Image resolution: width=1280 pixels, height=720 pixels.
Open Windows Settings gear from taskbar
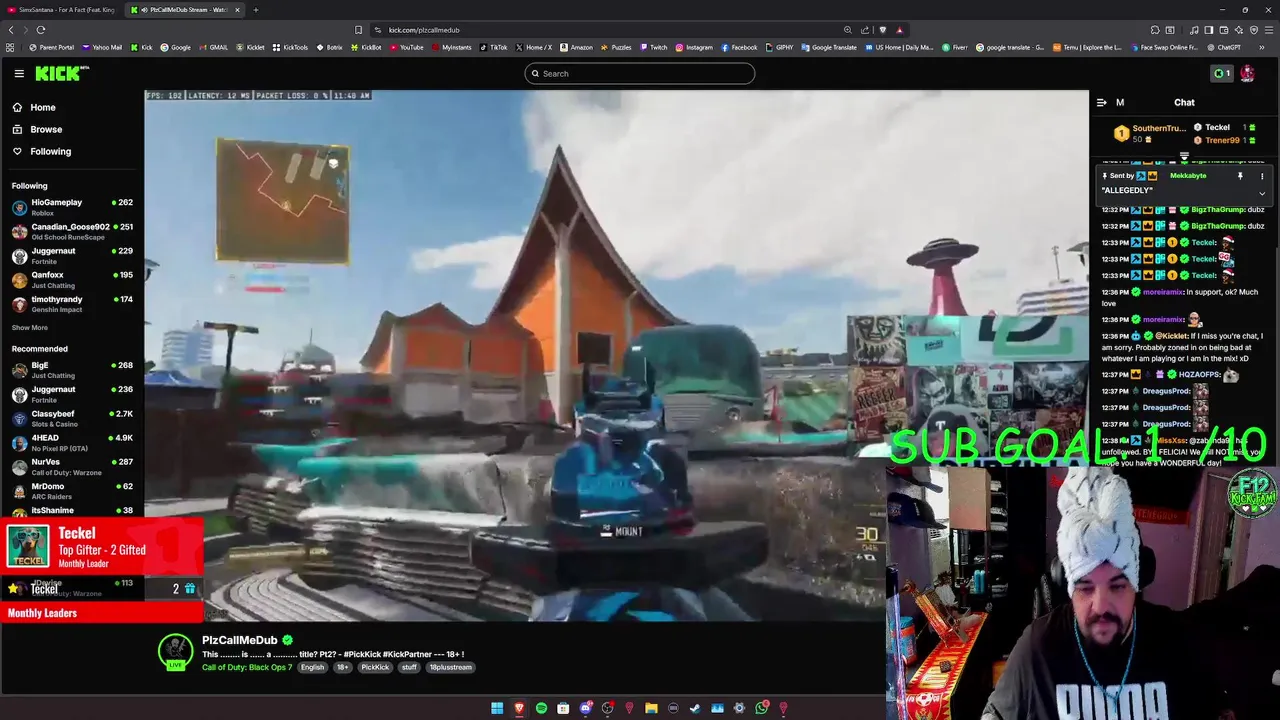click(739, 708)
